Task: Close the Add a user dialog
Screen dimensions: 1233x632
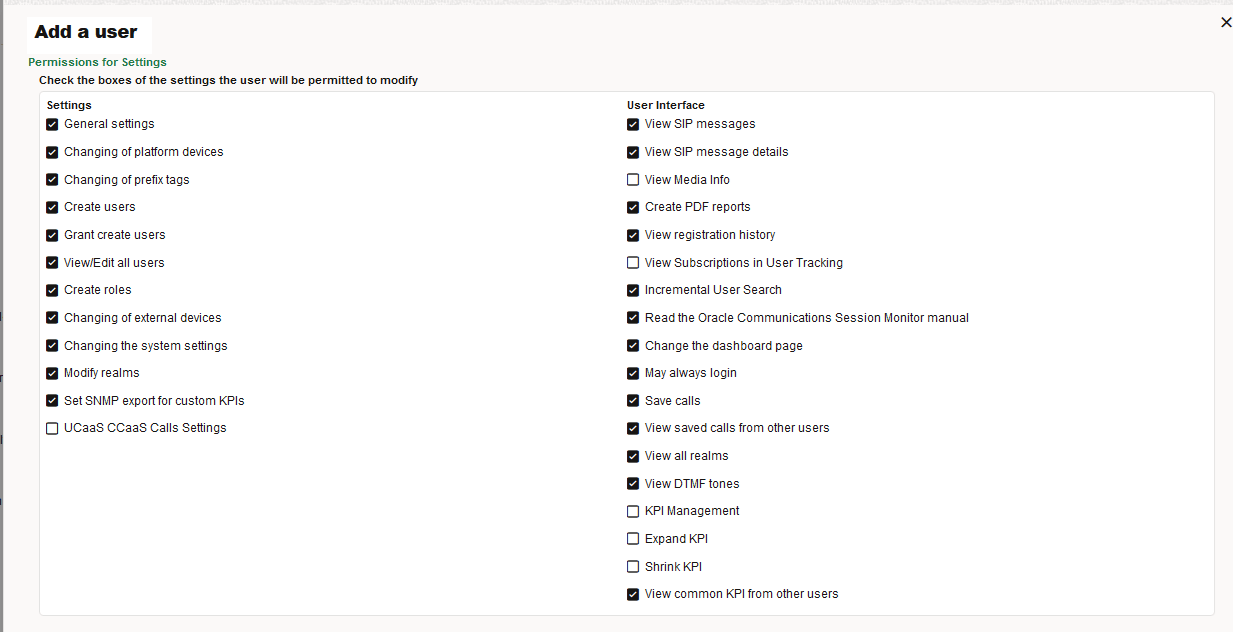Action: [1226, 21]
